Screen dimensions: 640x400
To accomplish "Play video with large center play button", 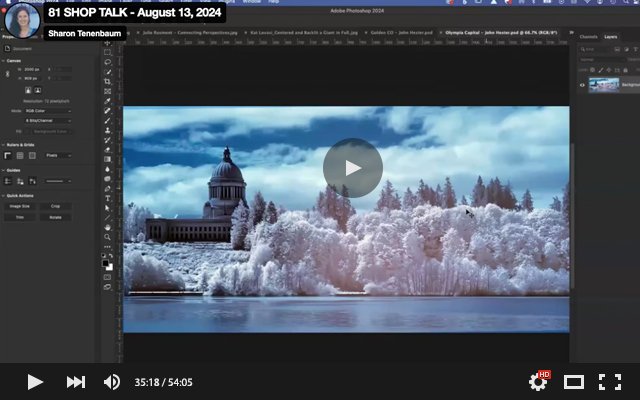I will (x=353, y=168).
